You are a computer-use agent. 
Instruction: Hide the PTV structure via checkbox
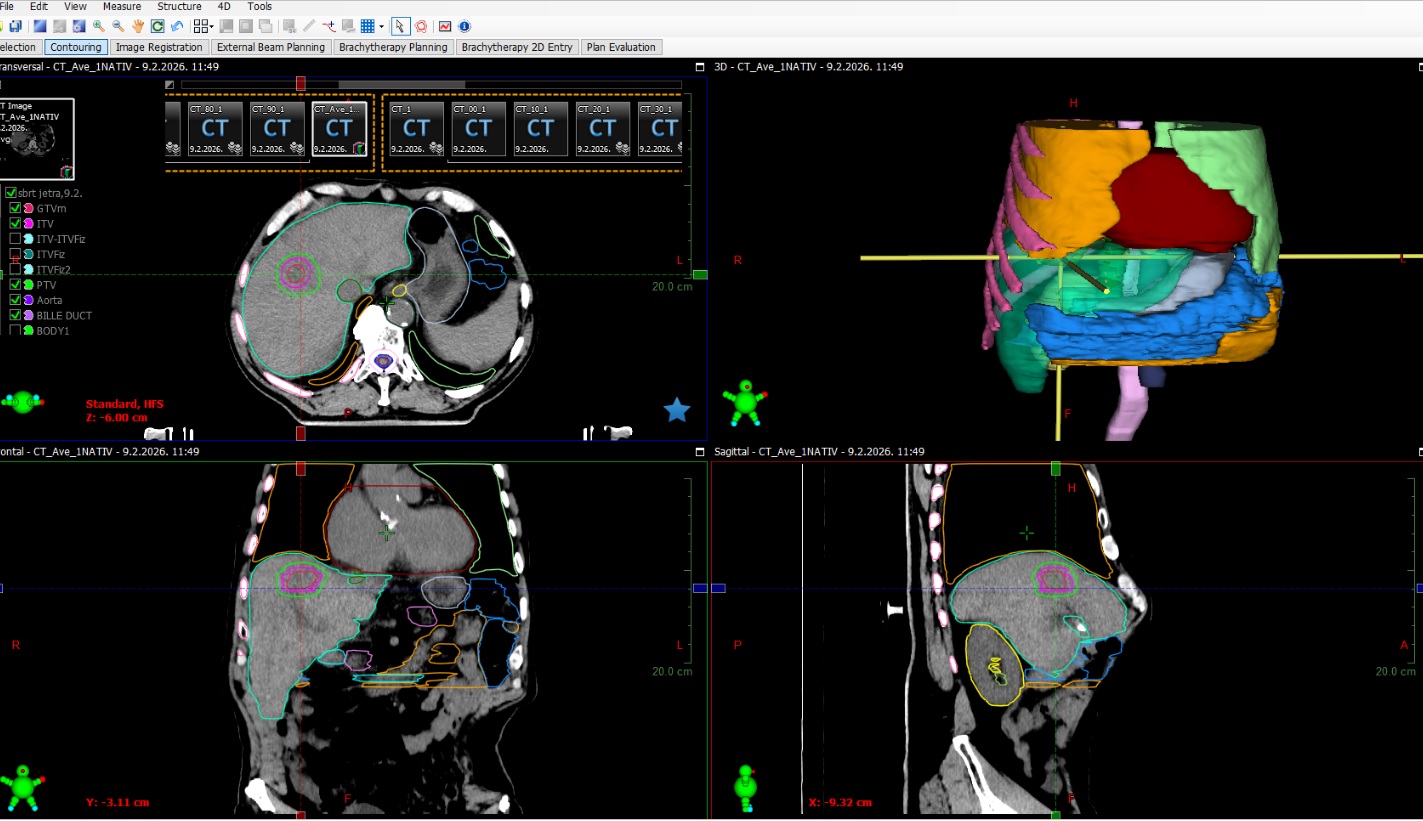tap(15, 285)
